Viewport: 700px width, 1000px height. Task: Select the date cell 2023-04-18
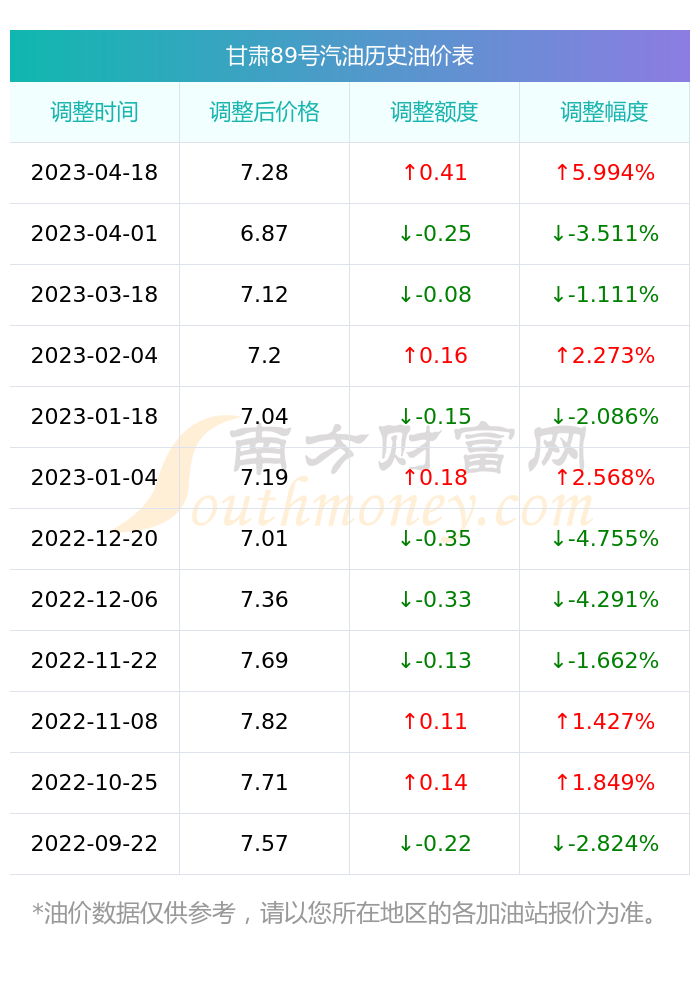click(94, 173)
